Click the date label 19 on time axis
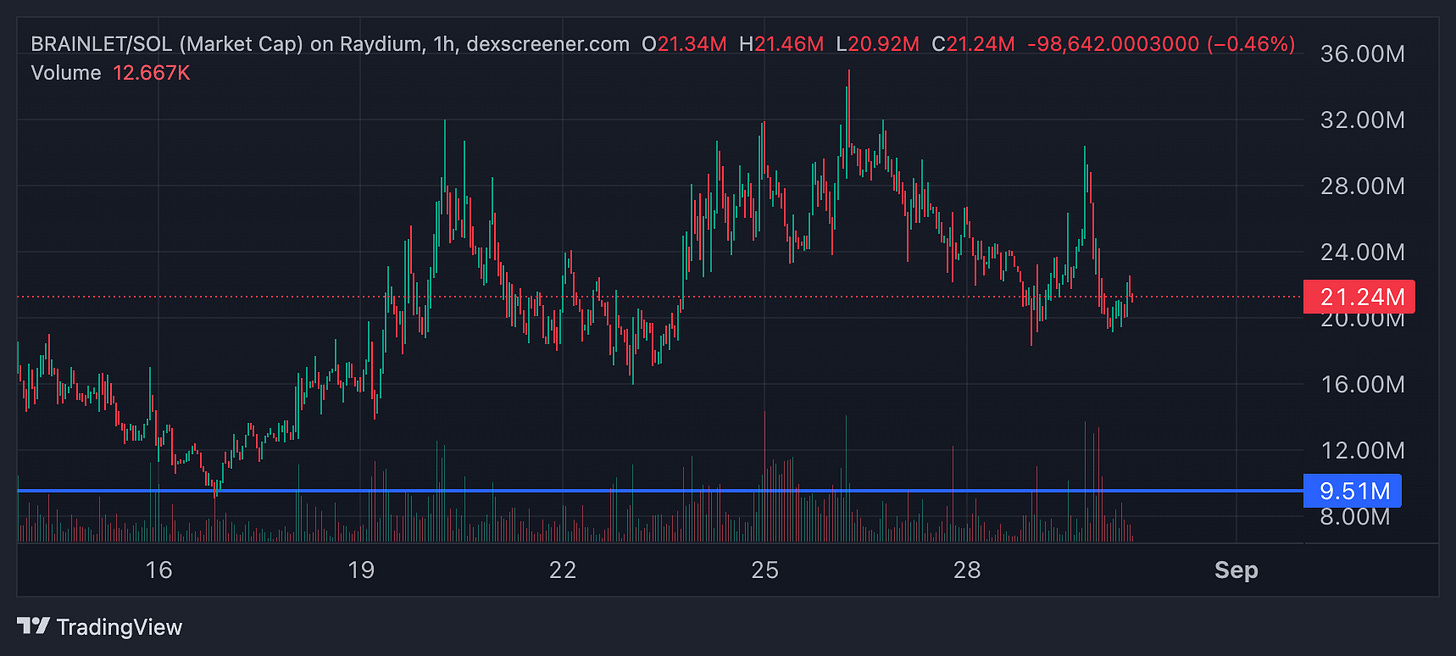 pos(360,571)
